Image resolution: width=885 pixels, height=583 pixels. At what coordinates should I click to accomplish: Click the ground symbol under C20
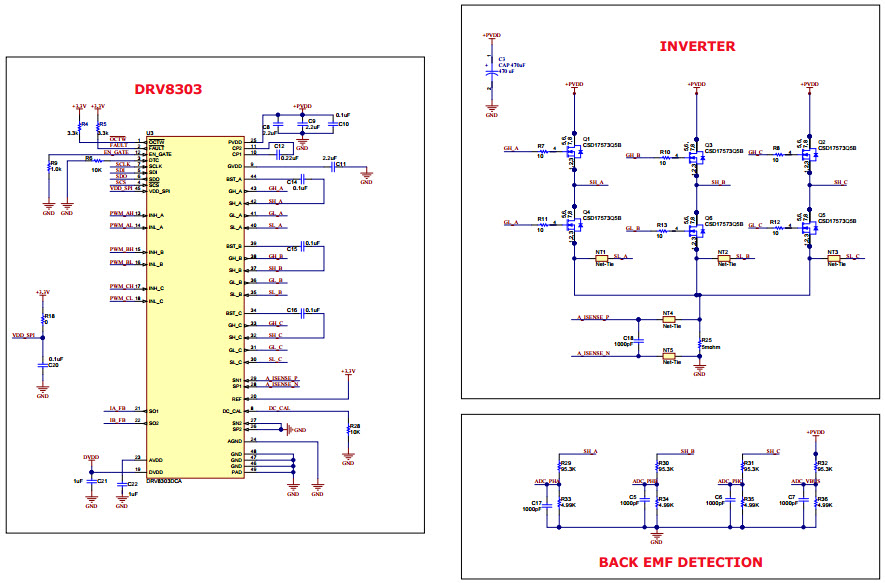click(x=43, y=390)
